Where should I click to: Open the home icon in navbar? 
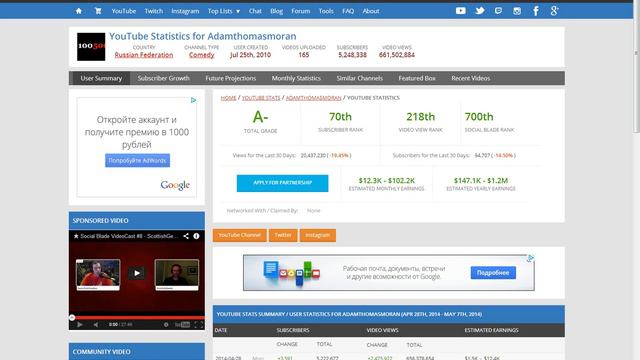click(x=79, y=11)
